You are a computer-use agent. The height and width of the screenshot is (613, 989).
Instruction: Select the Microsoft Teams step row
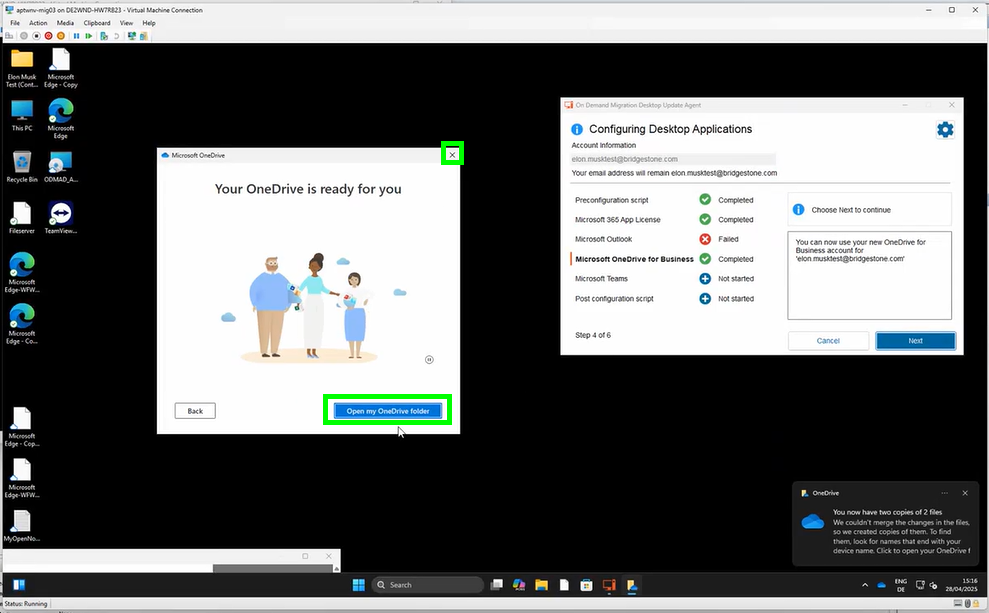(664, 279)
